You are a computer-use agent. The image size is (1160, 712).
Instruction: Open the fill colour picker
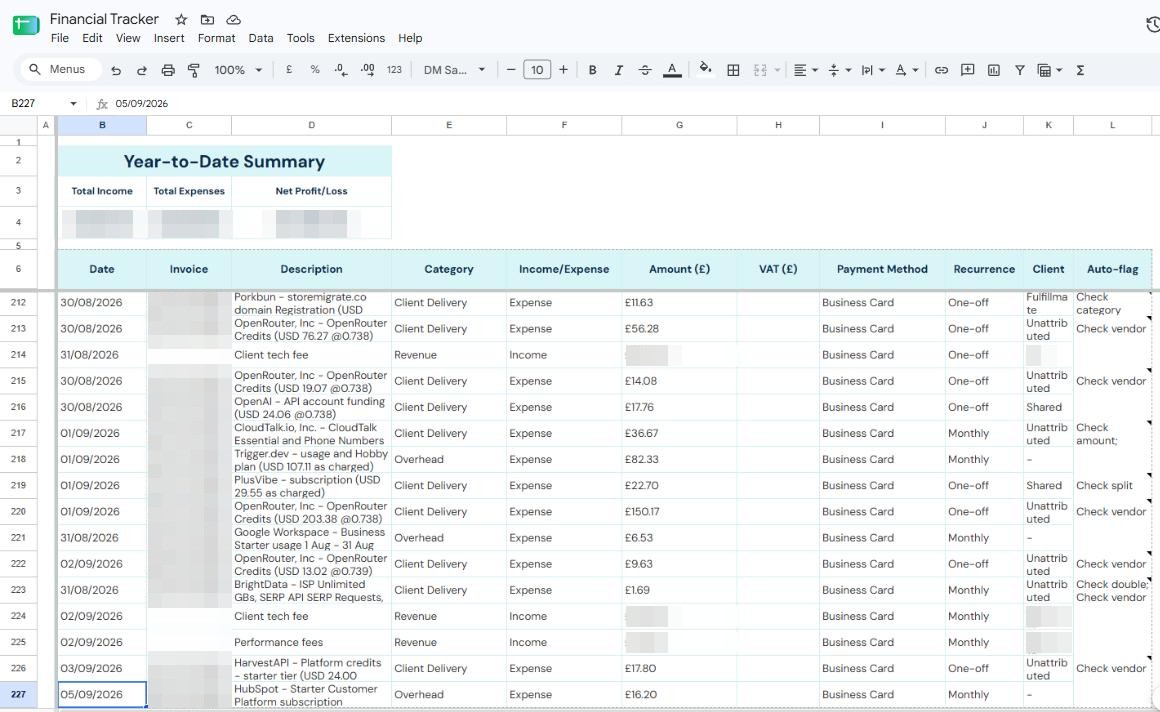point(705,69)
